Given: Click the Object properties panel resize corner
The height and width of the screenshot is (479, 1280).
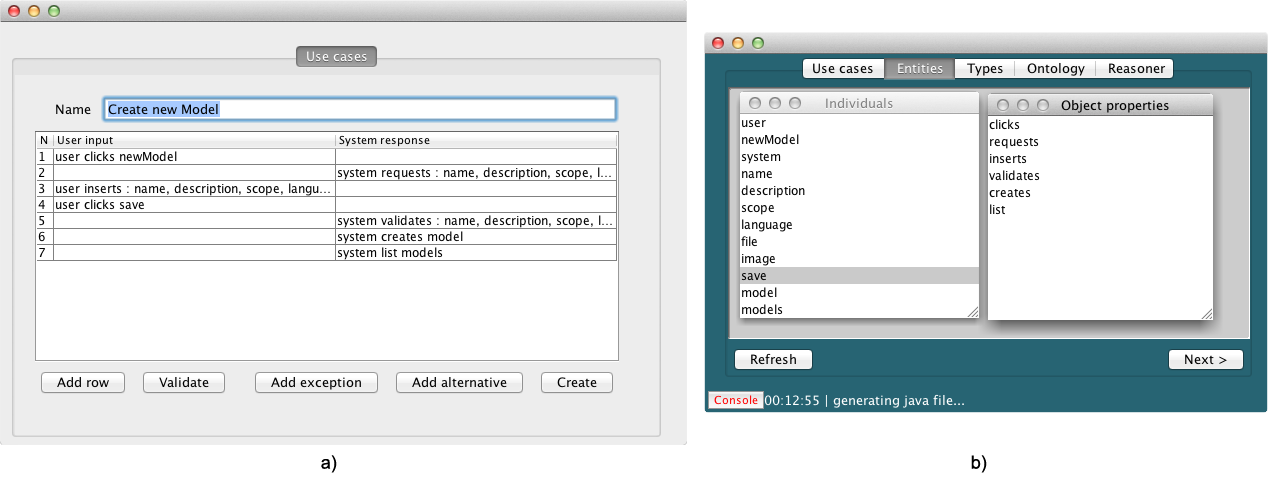Looking at the screenshot, I should tap(1206, 313).
